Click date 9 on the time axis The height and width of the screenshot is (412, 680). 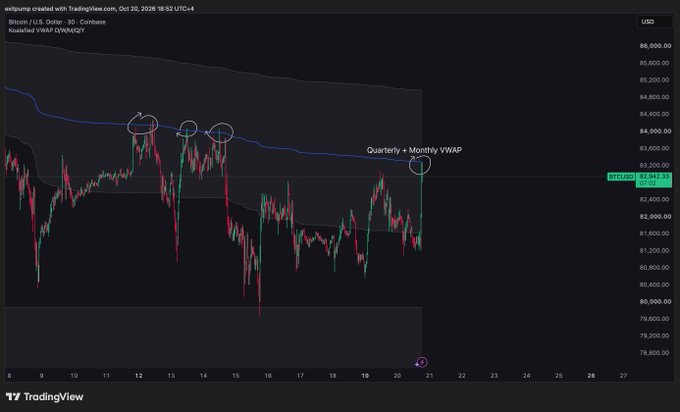[42, 376]
